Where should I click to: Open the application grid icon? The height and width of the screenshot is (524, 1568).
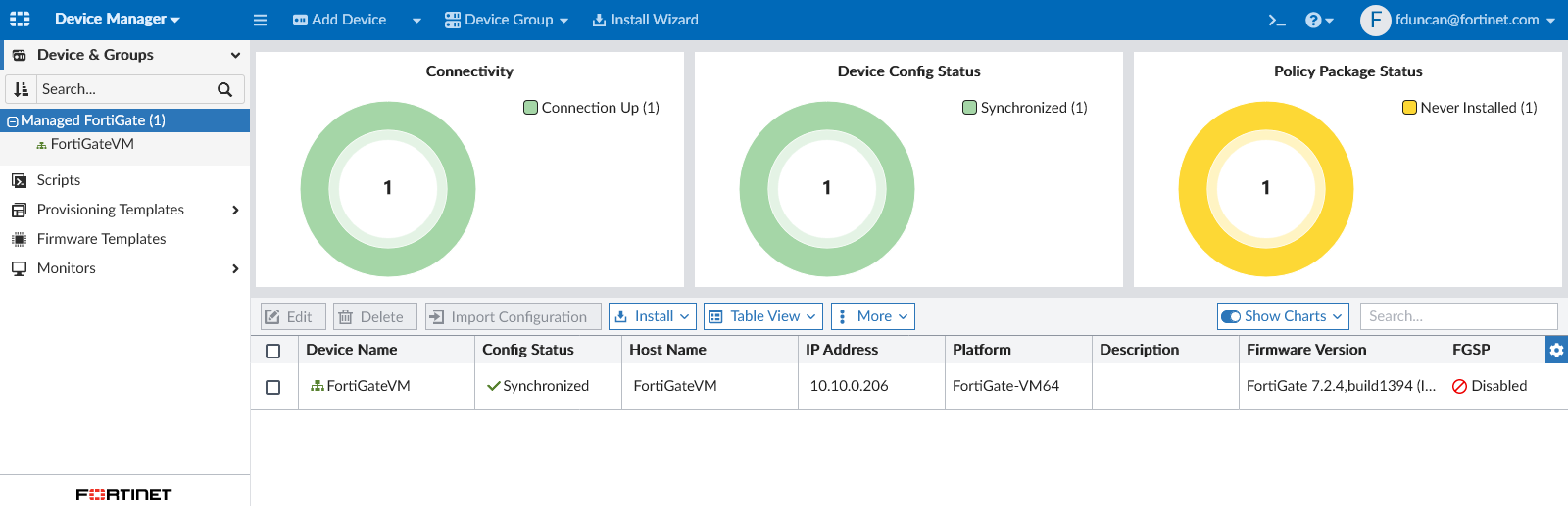(20, 19)
